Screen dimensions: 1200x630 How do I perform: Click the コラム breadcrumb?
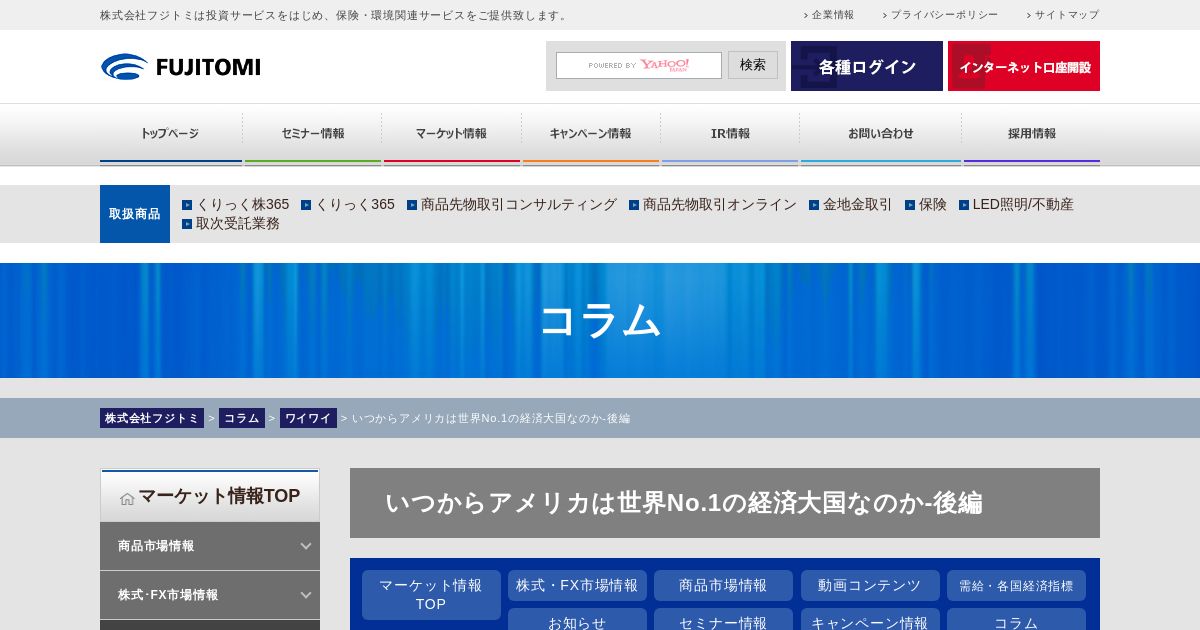pos(242,418)
